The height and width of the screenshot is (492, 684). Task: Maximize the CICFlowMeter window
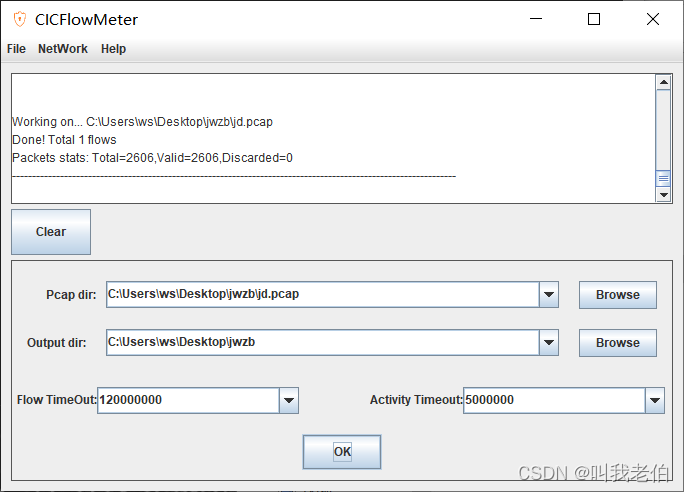pyautogui.click(x=594, y=19)
